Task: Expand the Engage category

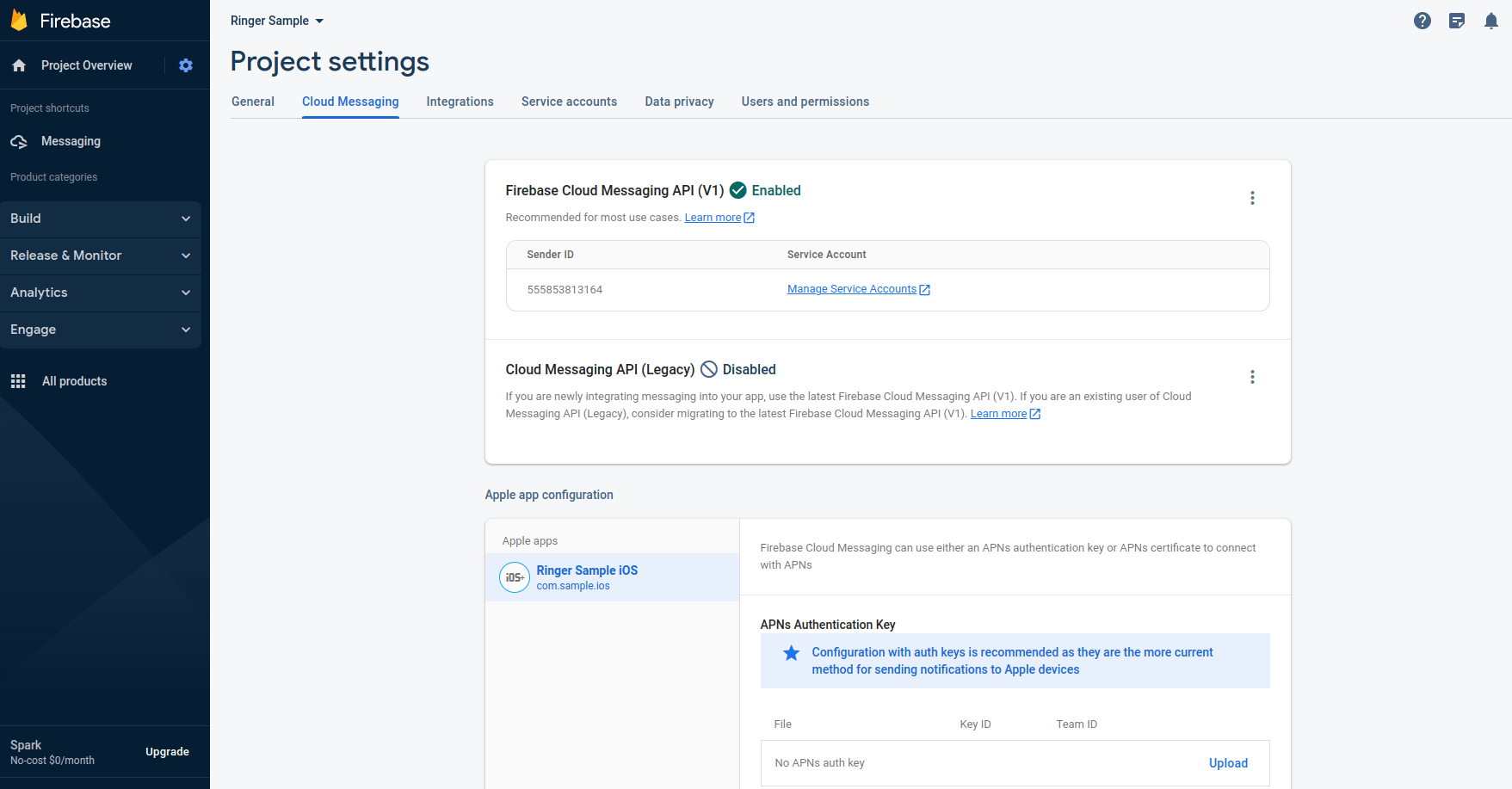Action: (x=100, y=330)
